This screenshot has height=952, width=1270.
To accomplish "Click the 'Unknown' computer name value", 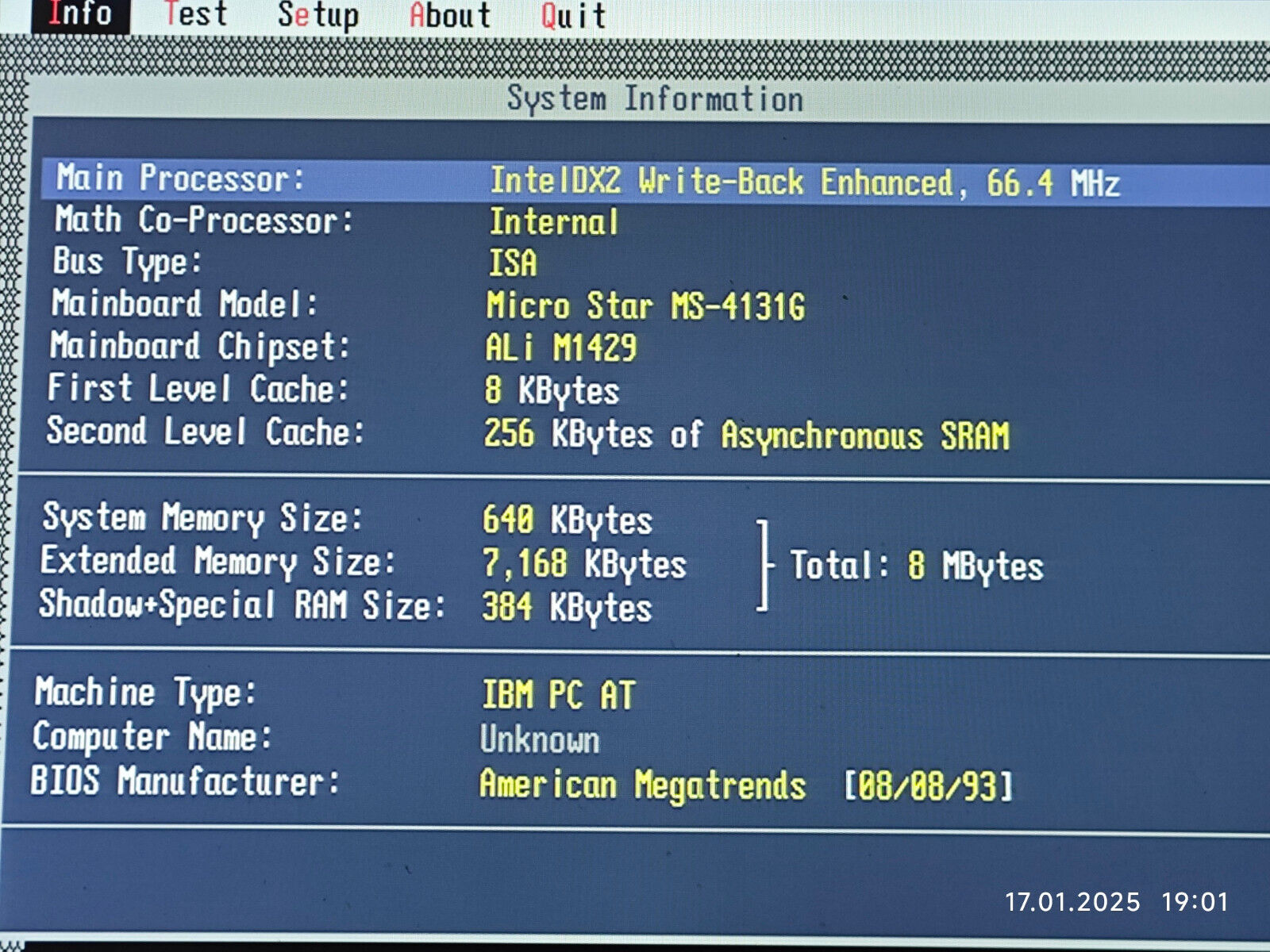I will [x=540, y=739].
